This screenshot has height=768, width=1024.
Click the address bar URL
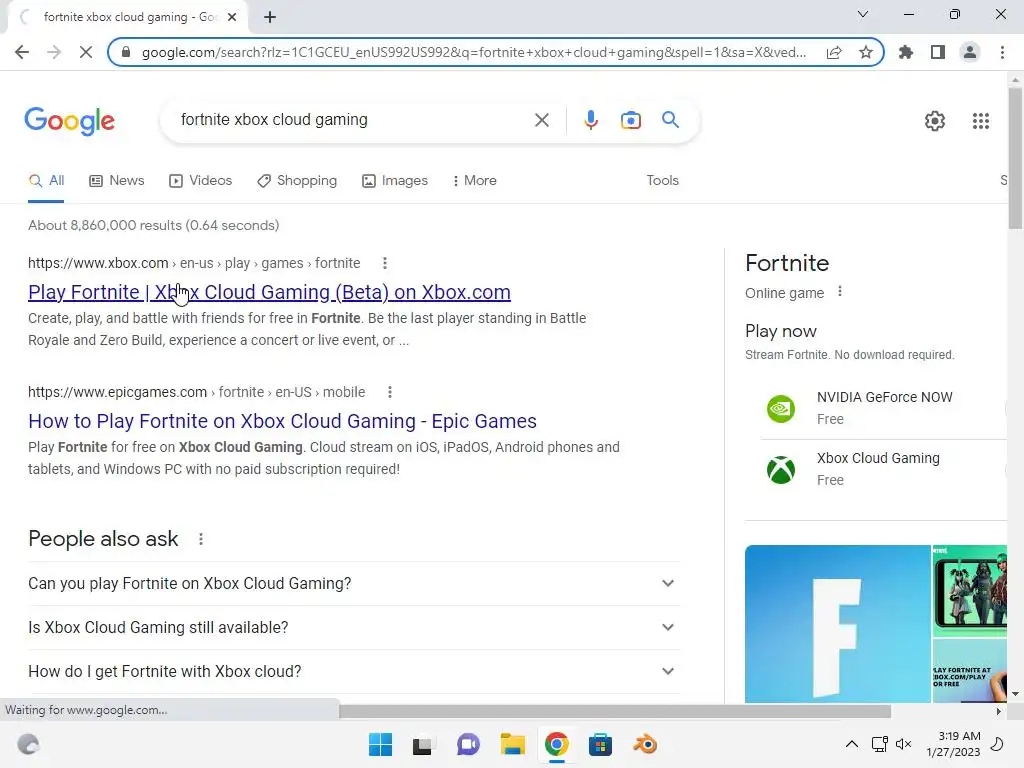click(473, 52)
